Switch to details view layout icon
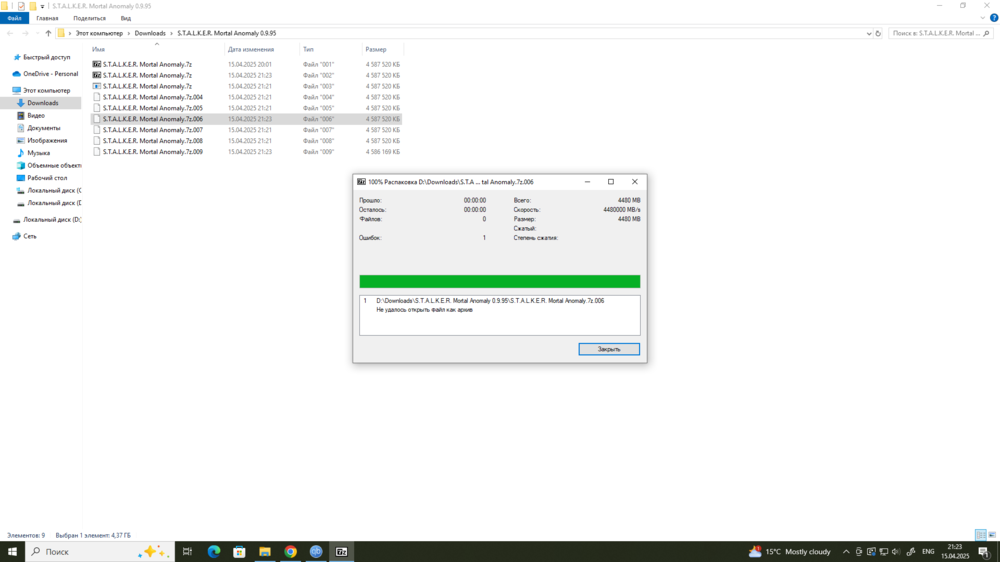The image size is (1000, 562). pyautogui.click(x=981, y=535)
